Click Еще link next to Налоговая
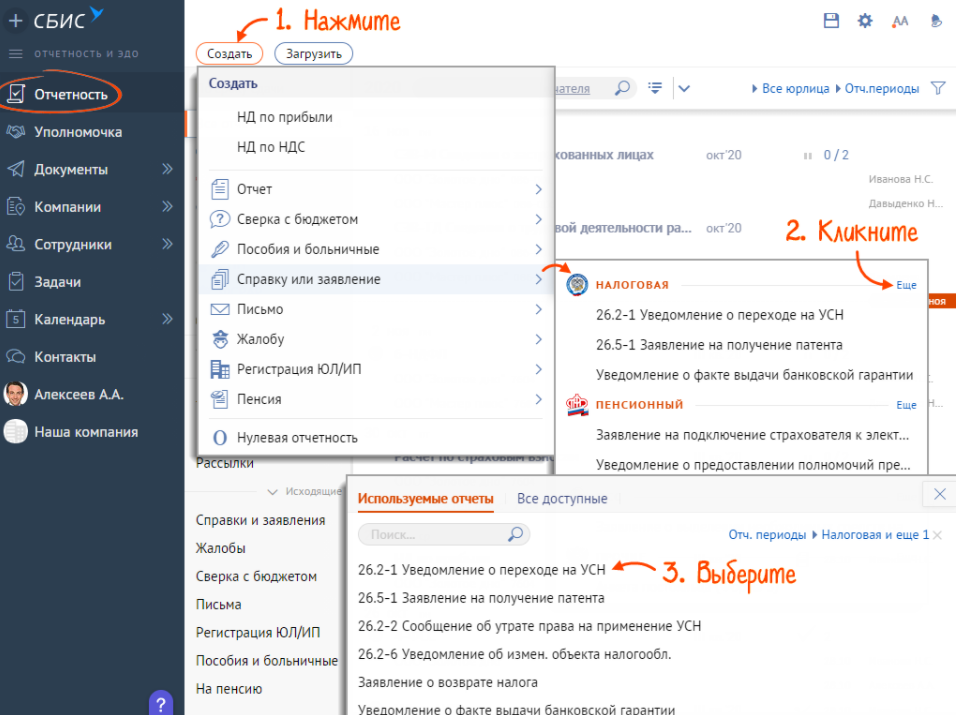956x715 pixels. click(907, 285)
